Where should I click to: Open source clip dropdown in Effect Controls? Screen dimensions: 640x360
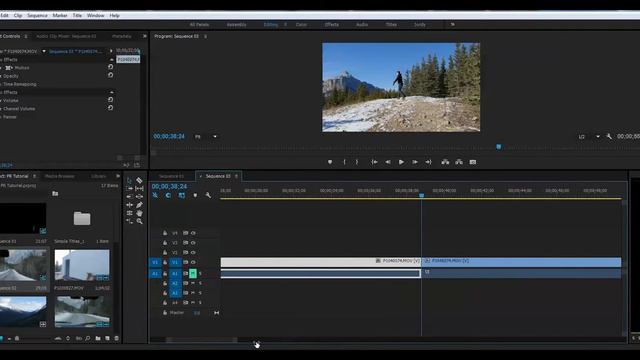44,51
